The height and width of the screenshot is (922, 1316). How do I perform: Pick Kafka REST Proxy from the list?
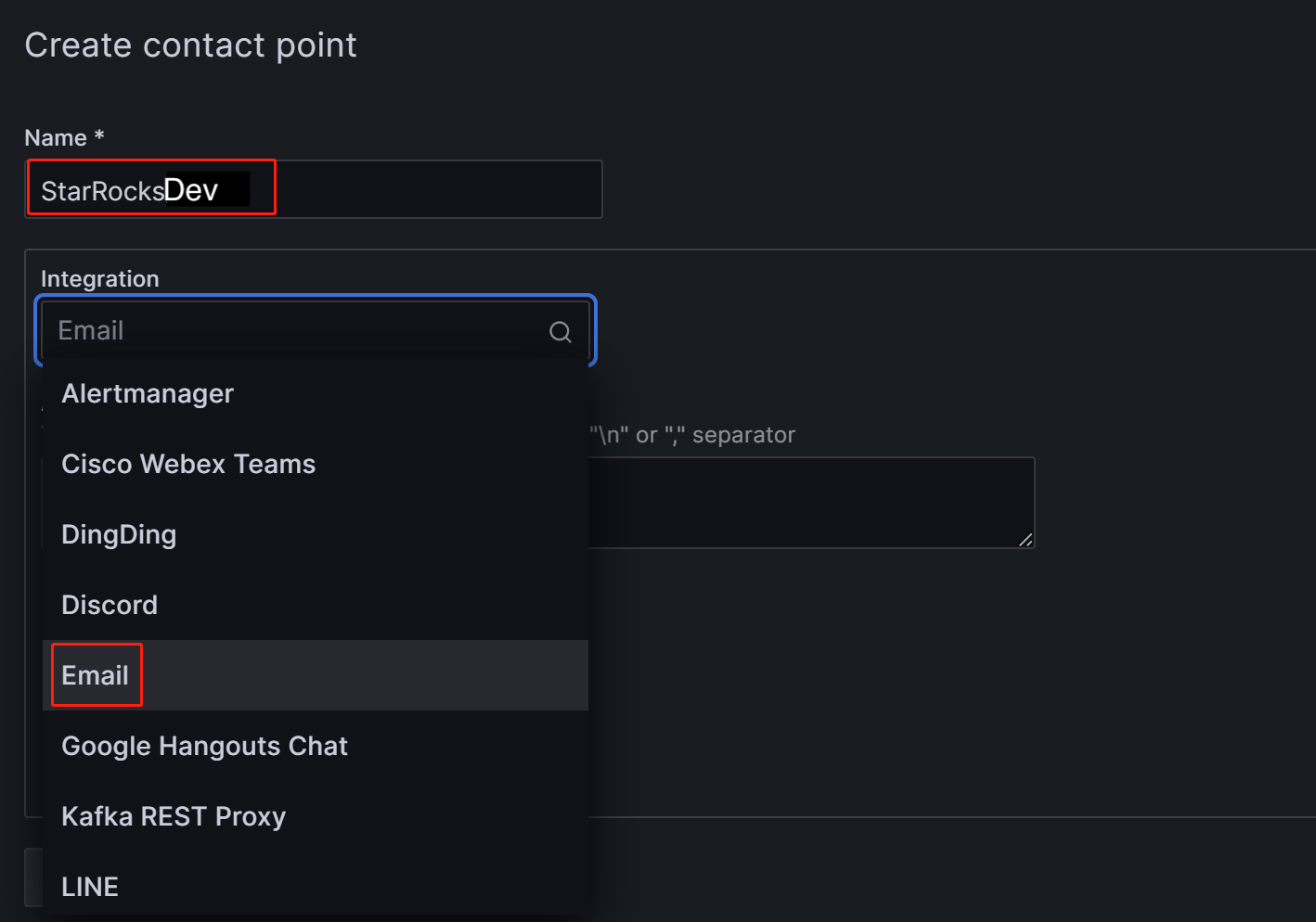174,817
